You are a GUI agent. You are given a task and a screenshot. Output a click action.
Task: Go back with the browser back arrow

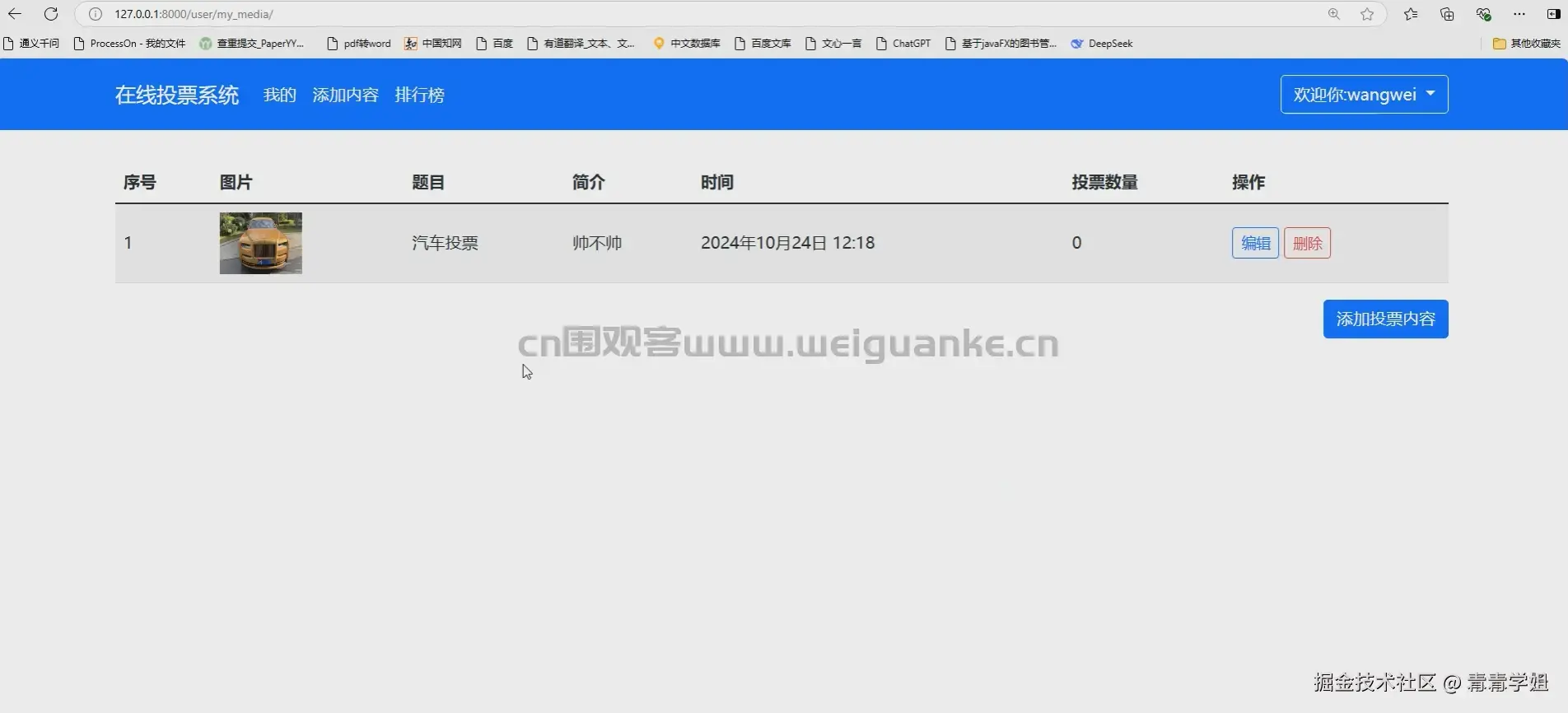click(15, 14)
